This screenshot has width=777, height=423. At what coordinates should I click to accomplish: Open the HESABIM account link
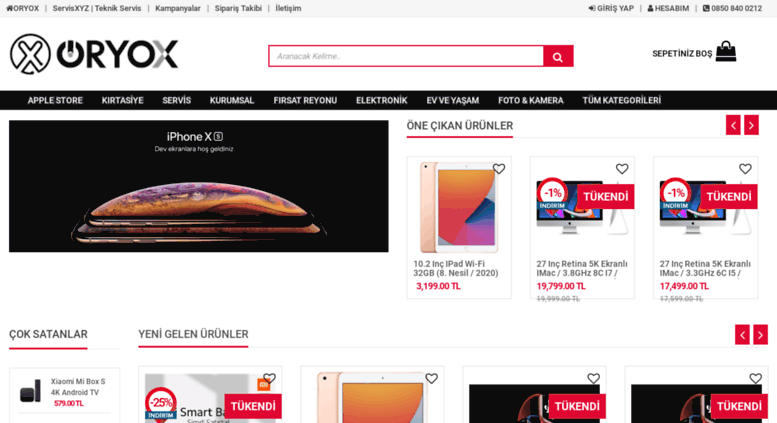coord(668,8)
